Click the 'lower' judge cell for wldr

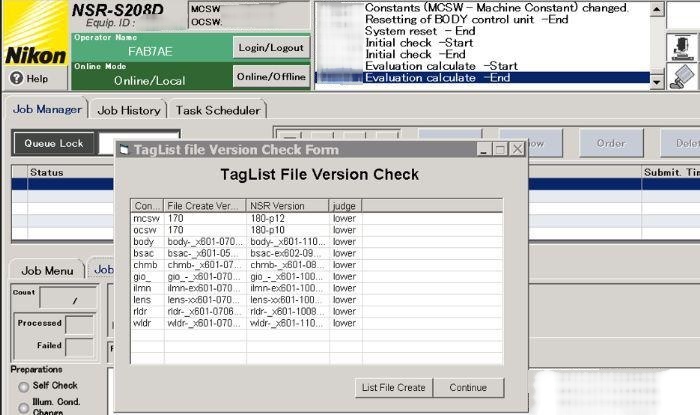(344, 323)
